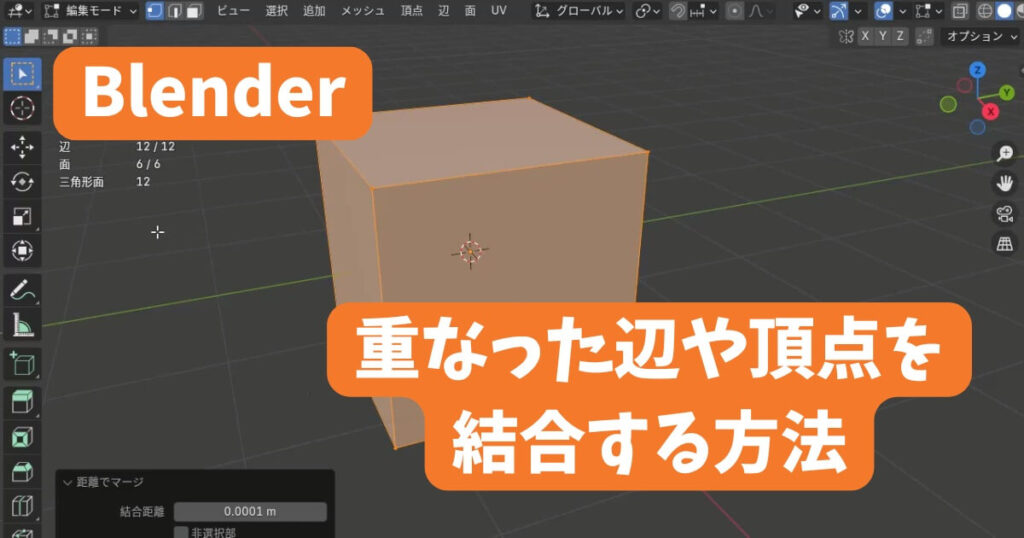Open the overlays settings dropdown arrow
Image resolution: width=1024 pixels, height=538 pixels.
click(x=903, y=10)
